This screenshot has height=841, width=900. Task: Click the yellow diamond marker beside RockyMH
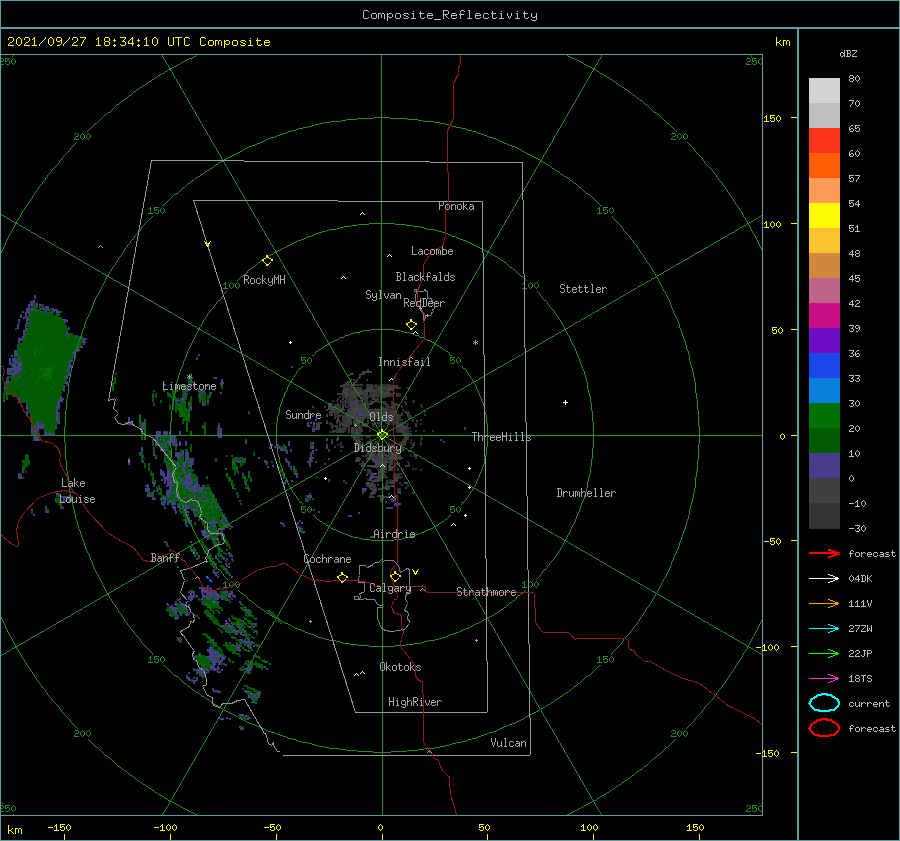click(x=267, y=261)
